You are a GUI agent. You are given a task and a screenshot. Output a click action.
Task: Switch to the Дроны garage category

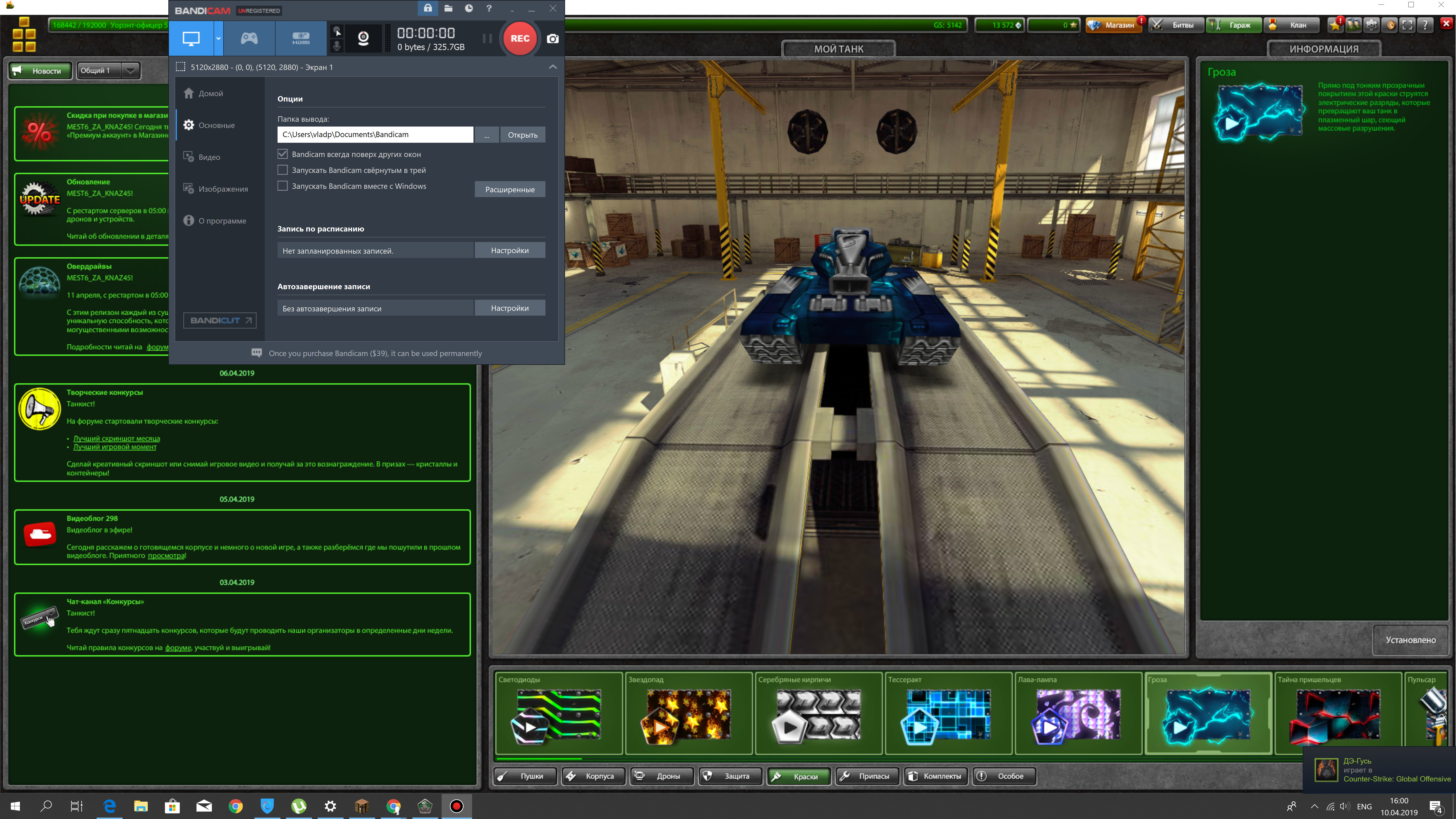(662, 776)
